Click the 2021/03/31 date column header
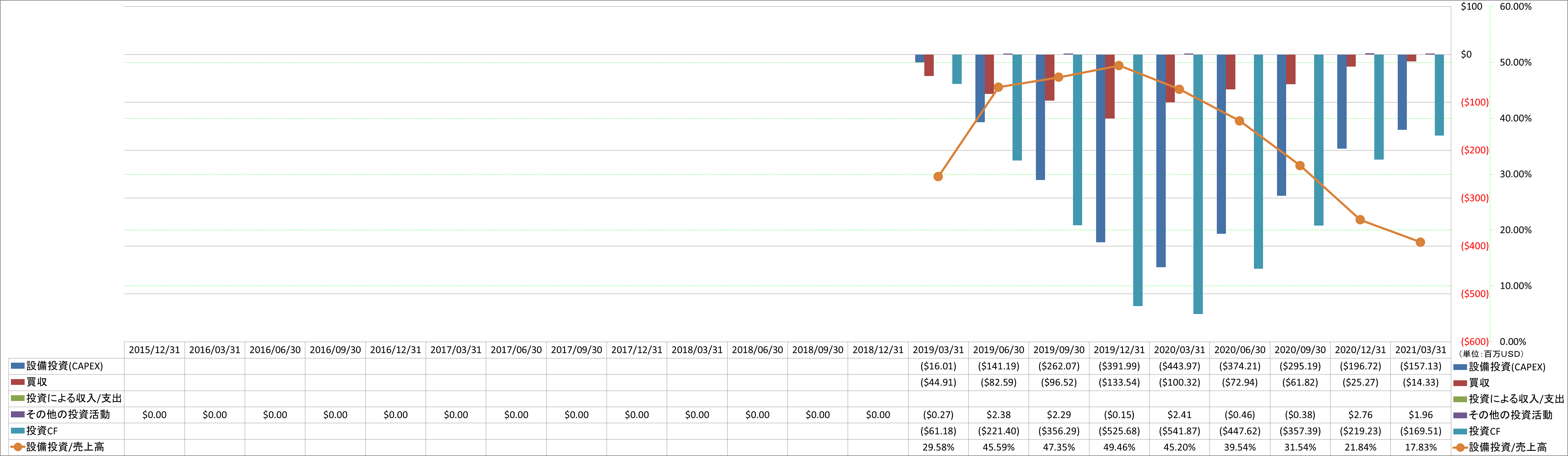1568x456 pixels. pos(1421,350)
